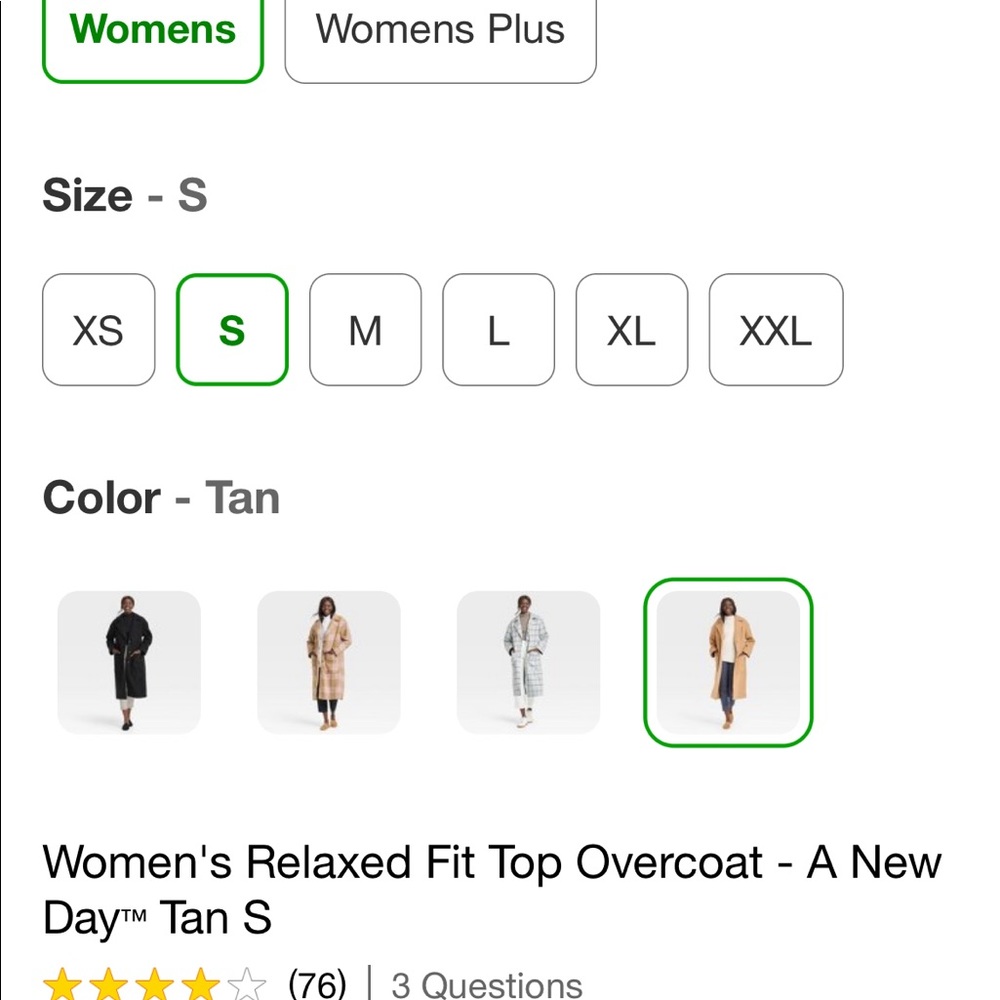
Task: Pick the gray plaid overcoat color variant
Action: pyautogui.click(x=528, y=662)
